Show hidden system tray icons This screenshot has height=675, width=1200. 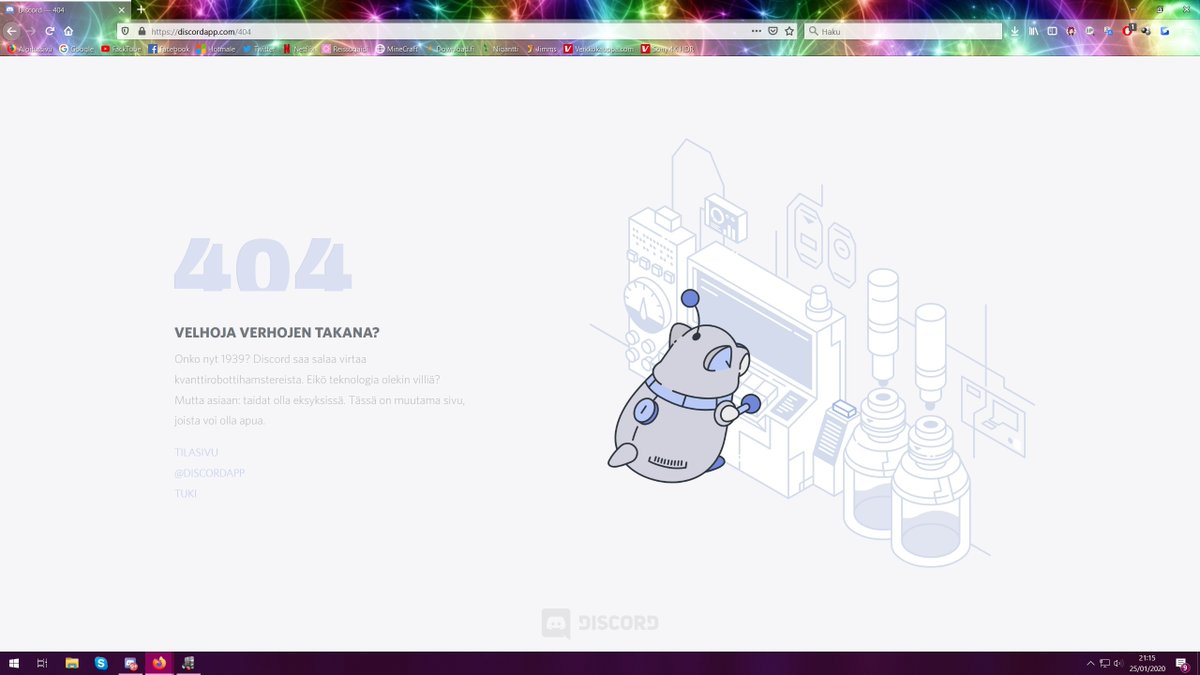click(1091, 663)
